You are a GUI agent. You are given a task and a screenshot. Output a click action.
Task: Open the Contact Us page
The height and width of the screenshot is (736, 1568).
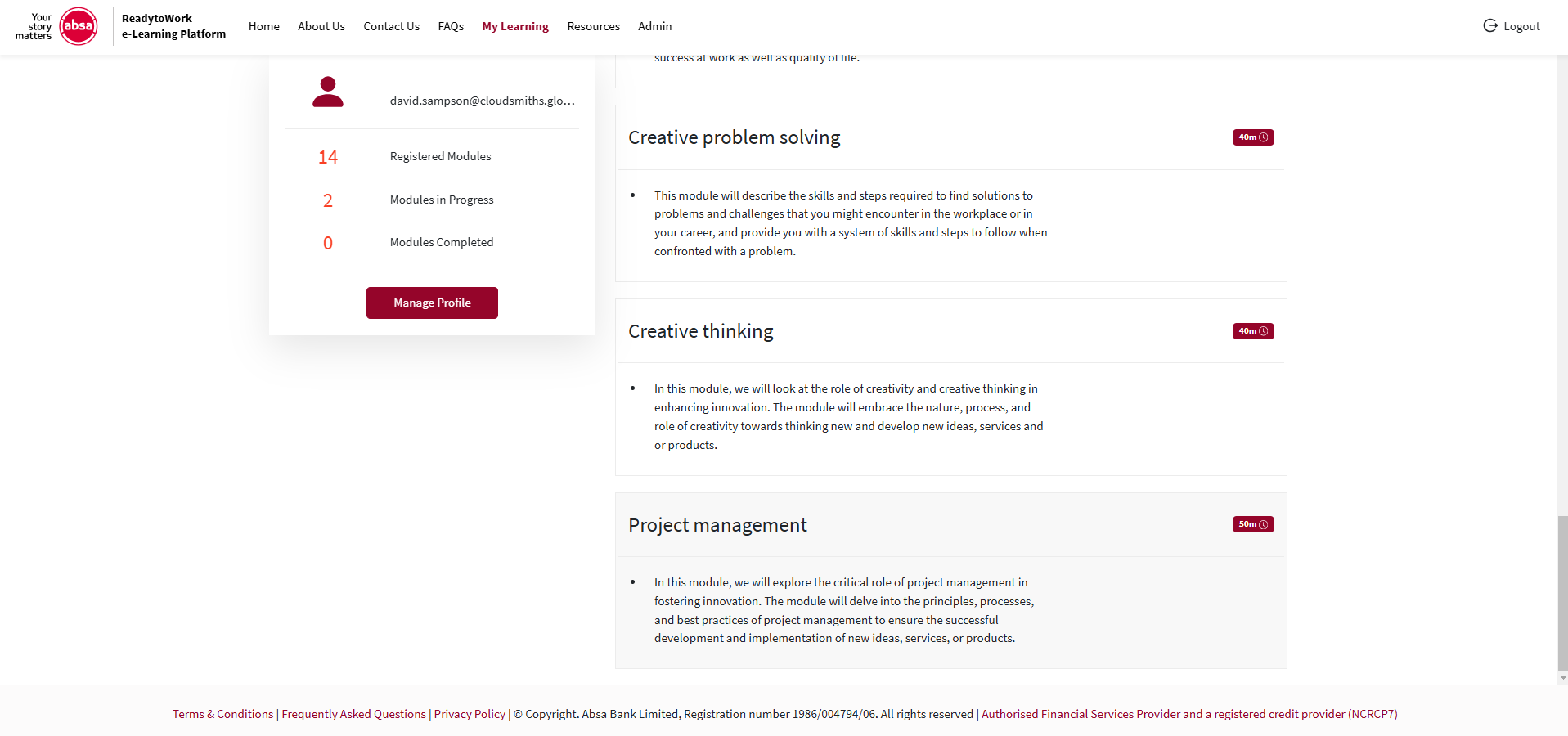(392, 26)
